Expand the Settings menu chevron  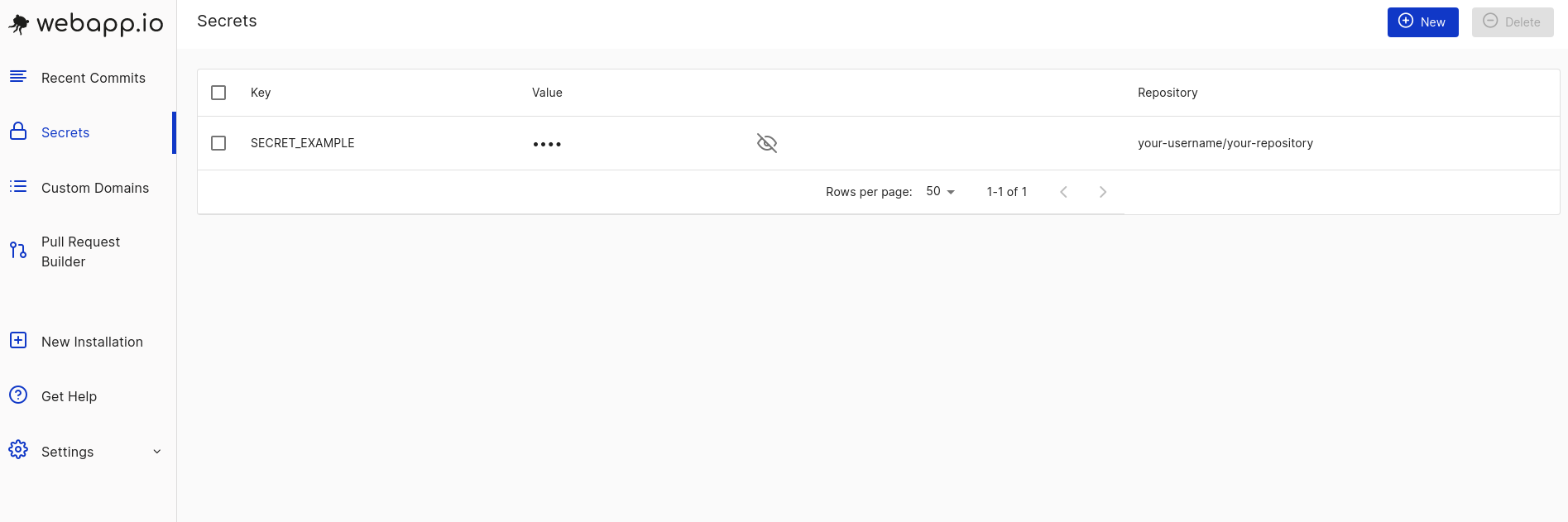156,451
